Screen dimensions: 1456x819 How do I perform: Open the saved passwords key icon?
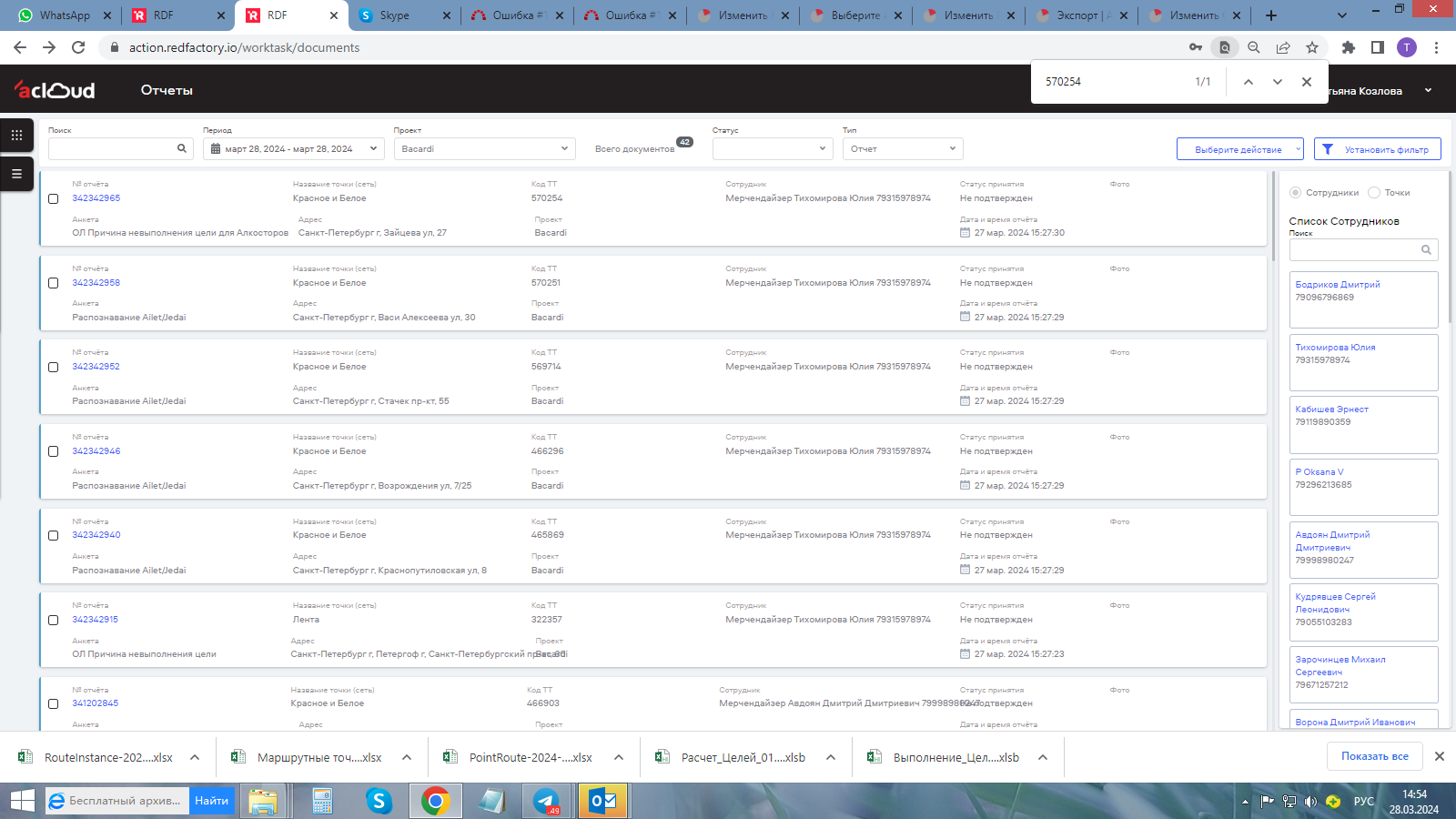pos(1196,47)
